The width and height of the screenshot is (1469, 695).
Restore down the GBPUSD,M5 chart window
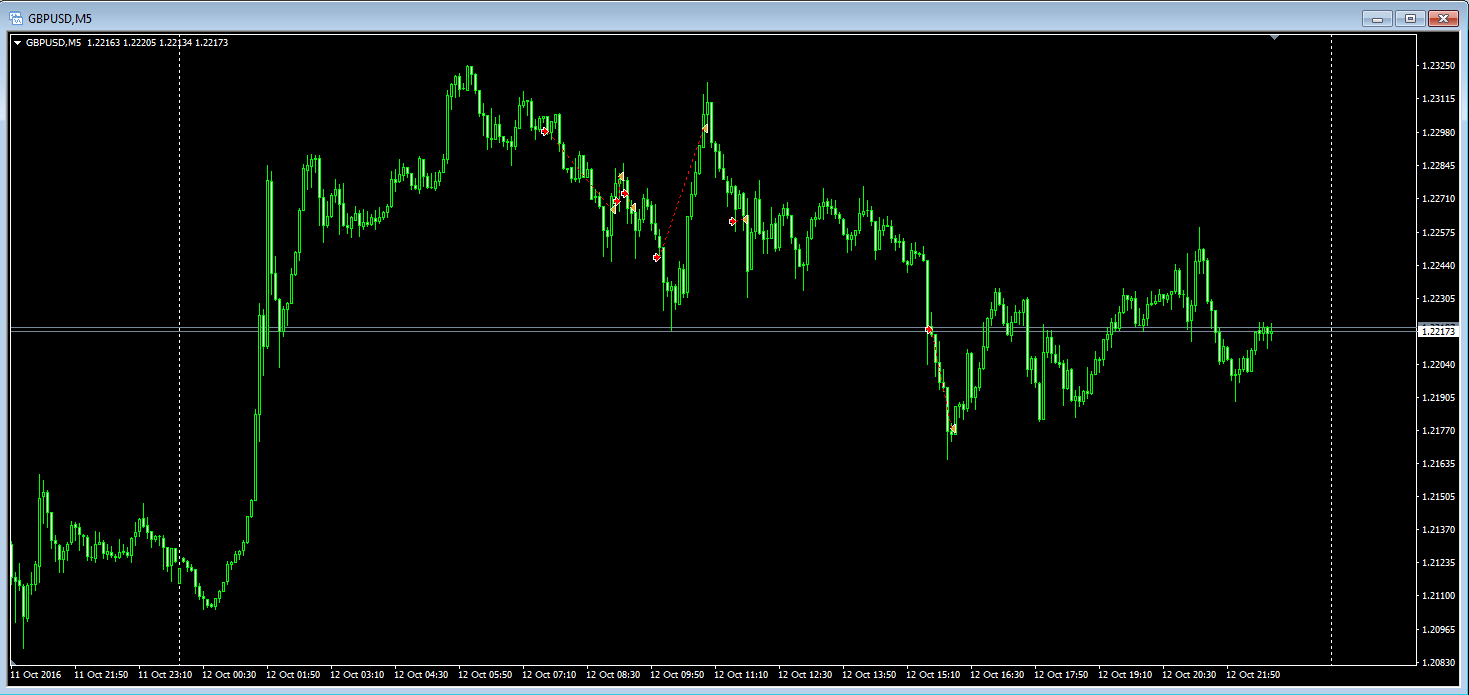click(x=1410, y=18)
